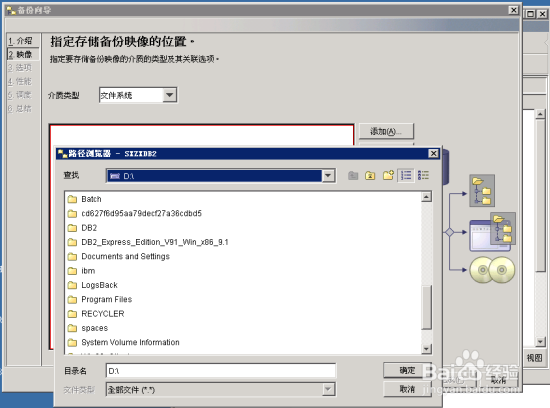The image size is (550, 408).
Task: Open wizard step 1. 介绍
Action: (23, 41)
